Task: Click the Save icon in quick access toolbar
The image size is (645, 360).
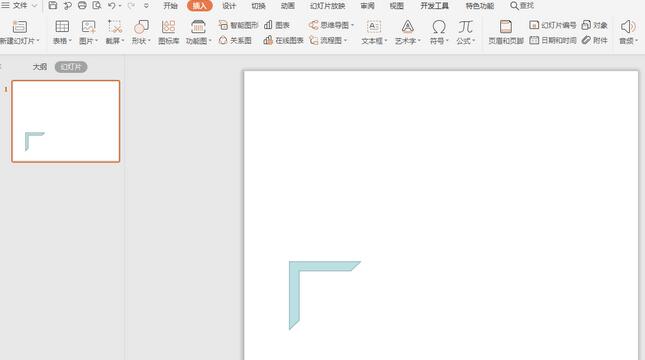Action: tap(53, 5)
